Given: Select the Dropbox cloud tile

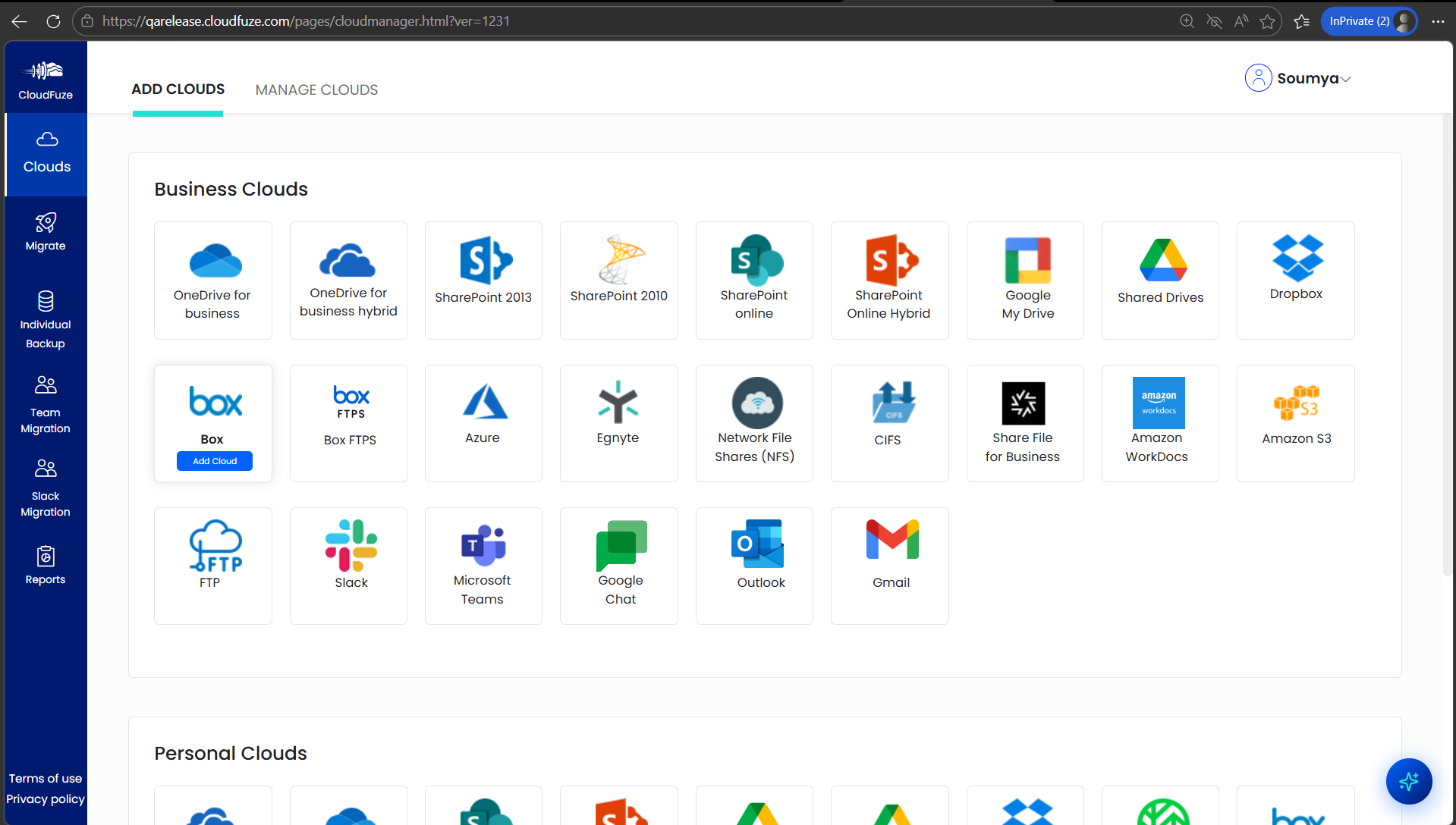Looking at the screenshot, I should pyautogui.click(x=1295, y=280).
